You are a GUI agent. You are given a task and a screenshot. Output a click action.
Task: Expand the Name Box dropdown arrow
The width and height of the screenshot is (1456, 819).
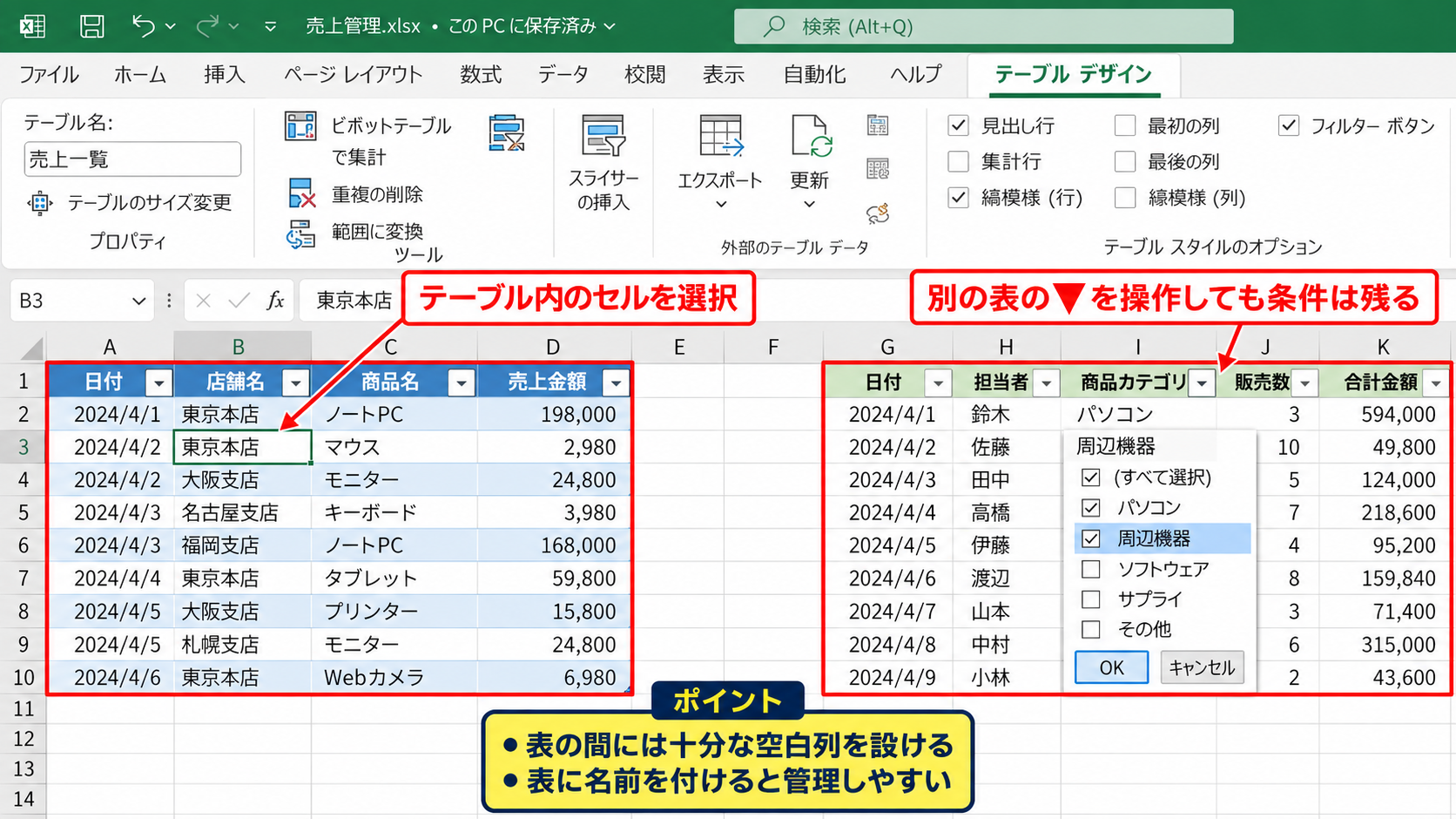(138, 301)
